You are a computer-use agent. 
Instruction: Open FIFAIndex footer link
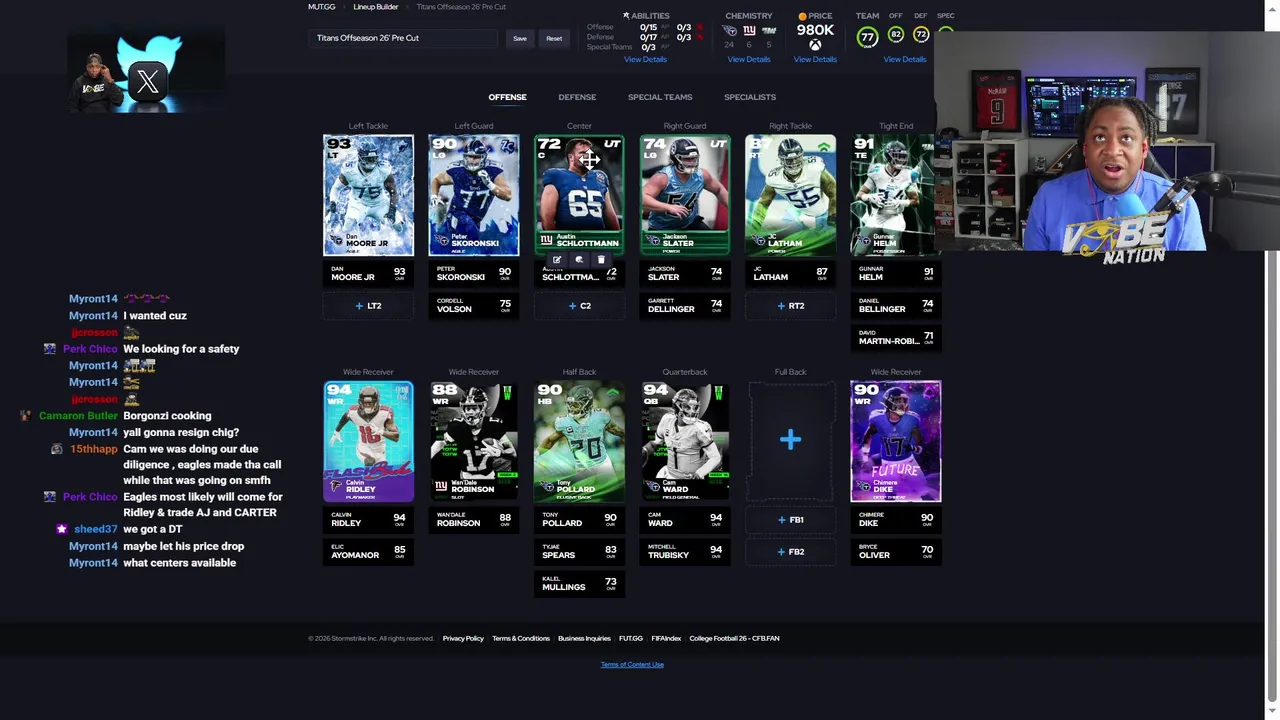666,638
